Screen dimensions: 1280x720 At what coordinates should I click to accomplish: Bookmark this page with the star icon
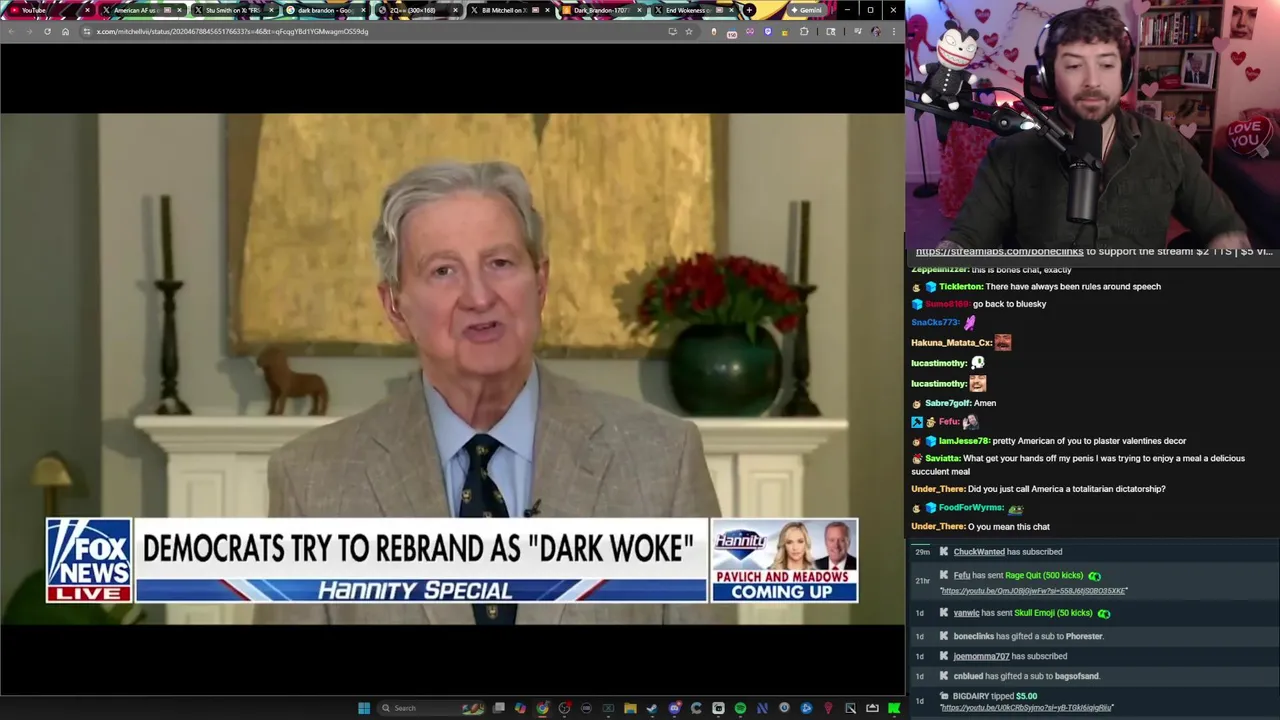(x=688, y=31)
